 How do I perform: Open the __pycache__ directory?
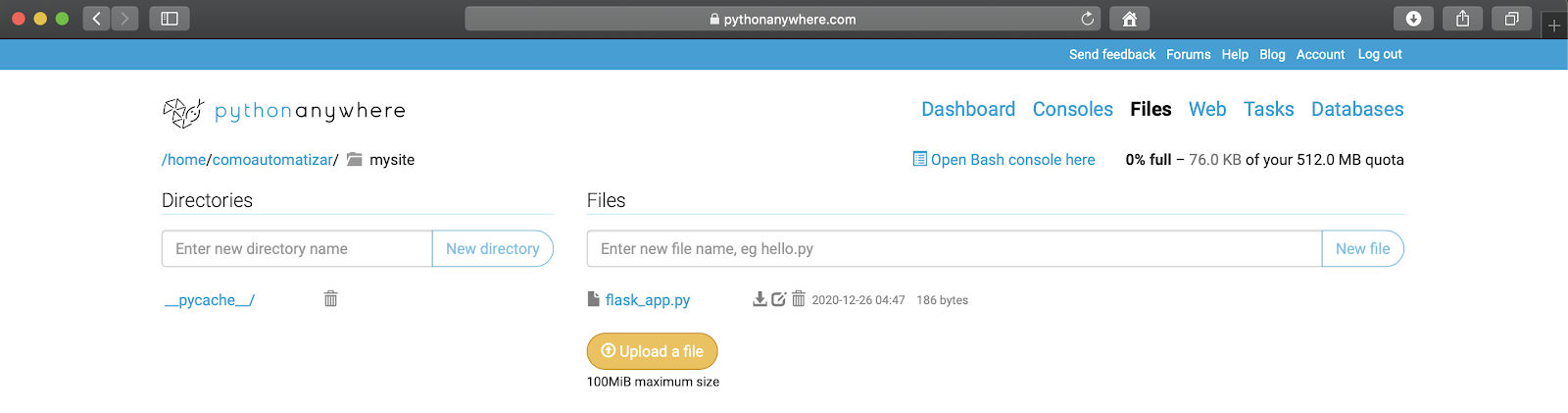[x=210, y=300]
